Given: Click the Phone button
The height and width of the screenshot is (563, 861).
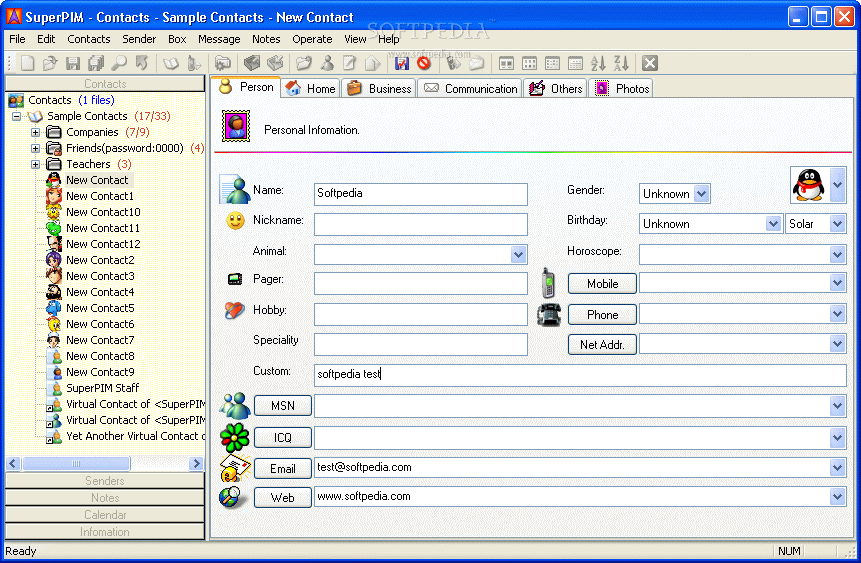Looking at the screenshot, I should click(602, 314).
